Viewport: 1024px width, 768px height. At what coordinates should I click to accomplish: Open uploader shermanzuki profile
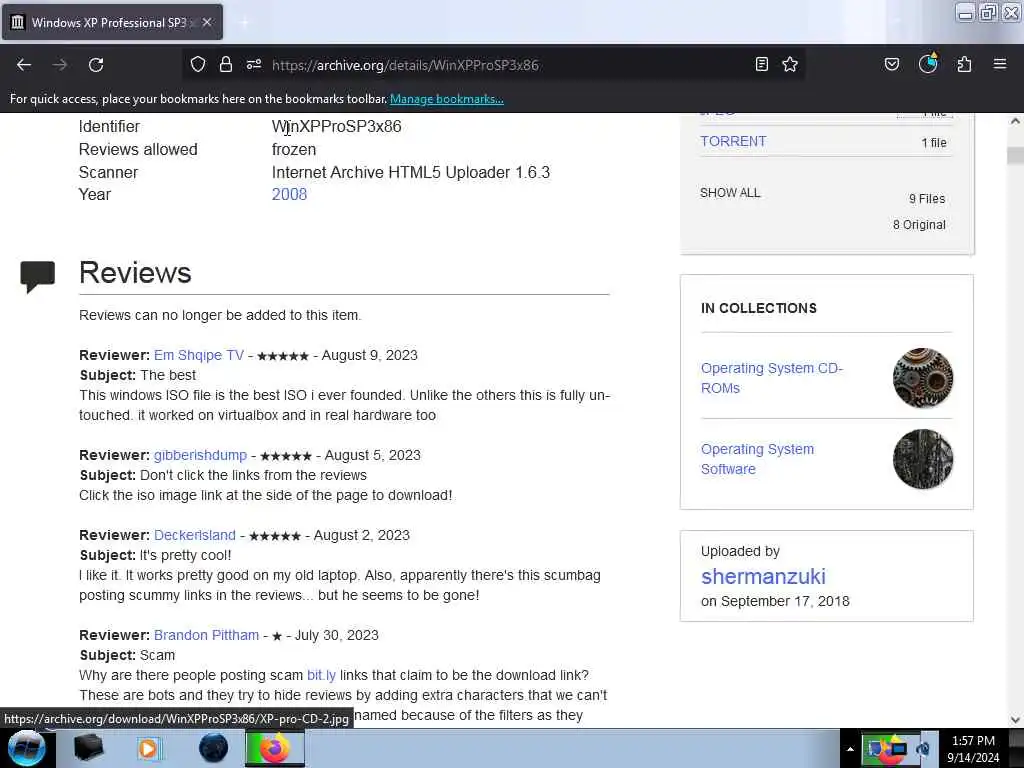click(x=763, y=577)
